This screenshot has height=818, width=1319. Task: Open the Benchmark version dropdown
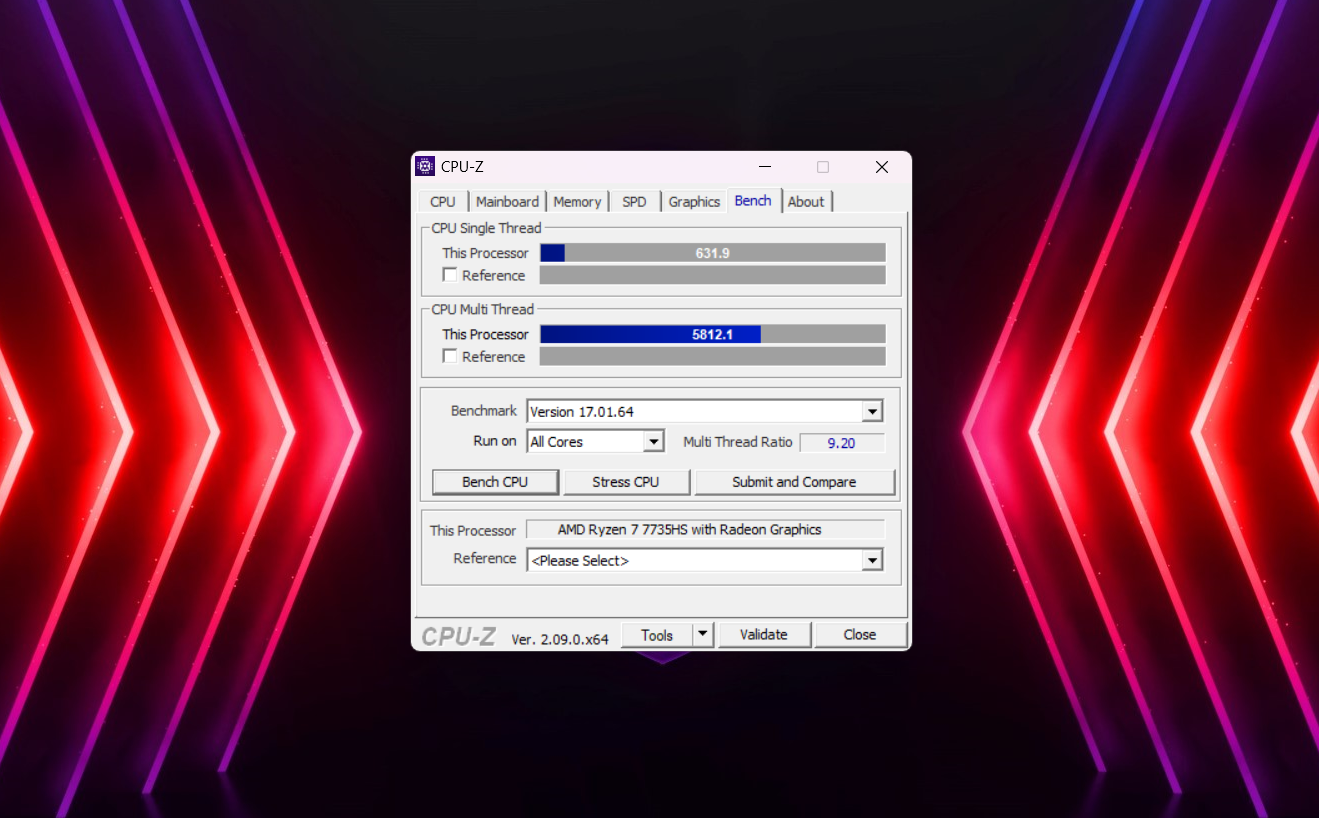[872, 411]
